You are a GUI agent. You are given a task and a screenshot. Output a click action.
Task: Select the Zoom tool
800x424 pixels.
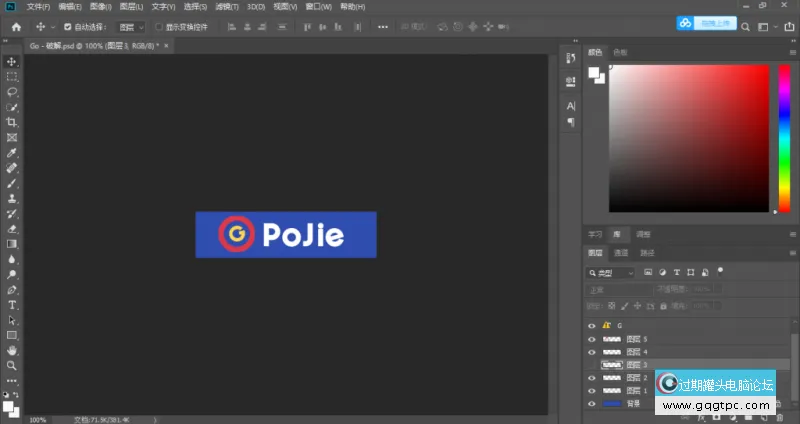point(12,365)
